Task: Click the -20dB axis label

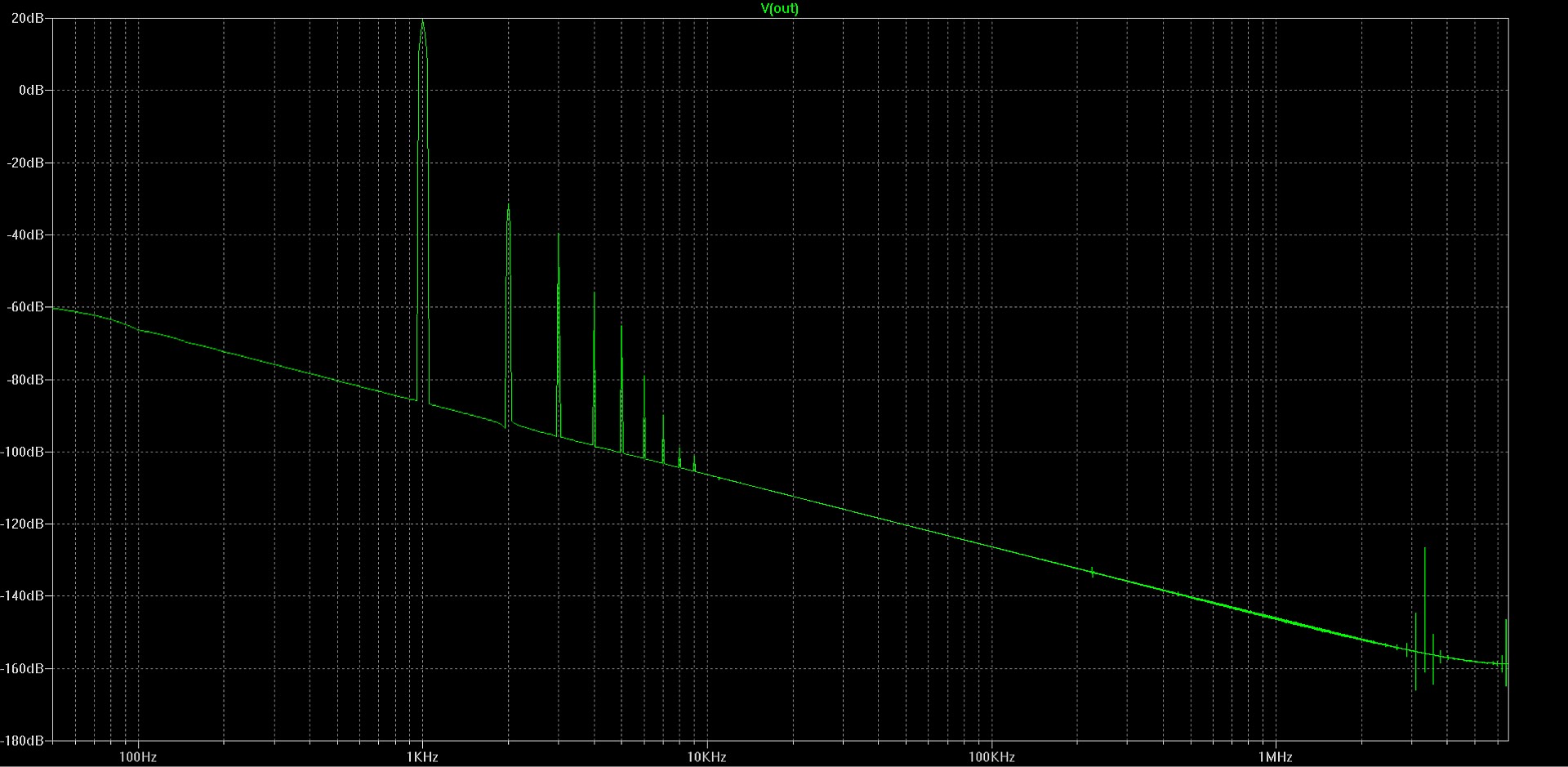Action: 25,163
